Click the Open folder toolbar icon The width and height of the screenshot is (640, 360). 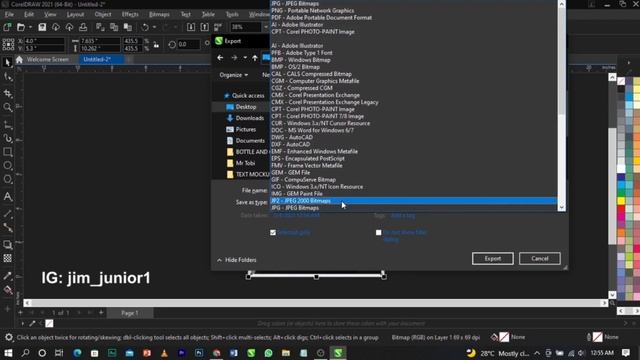[21, 27]
